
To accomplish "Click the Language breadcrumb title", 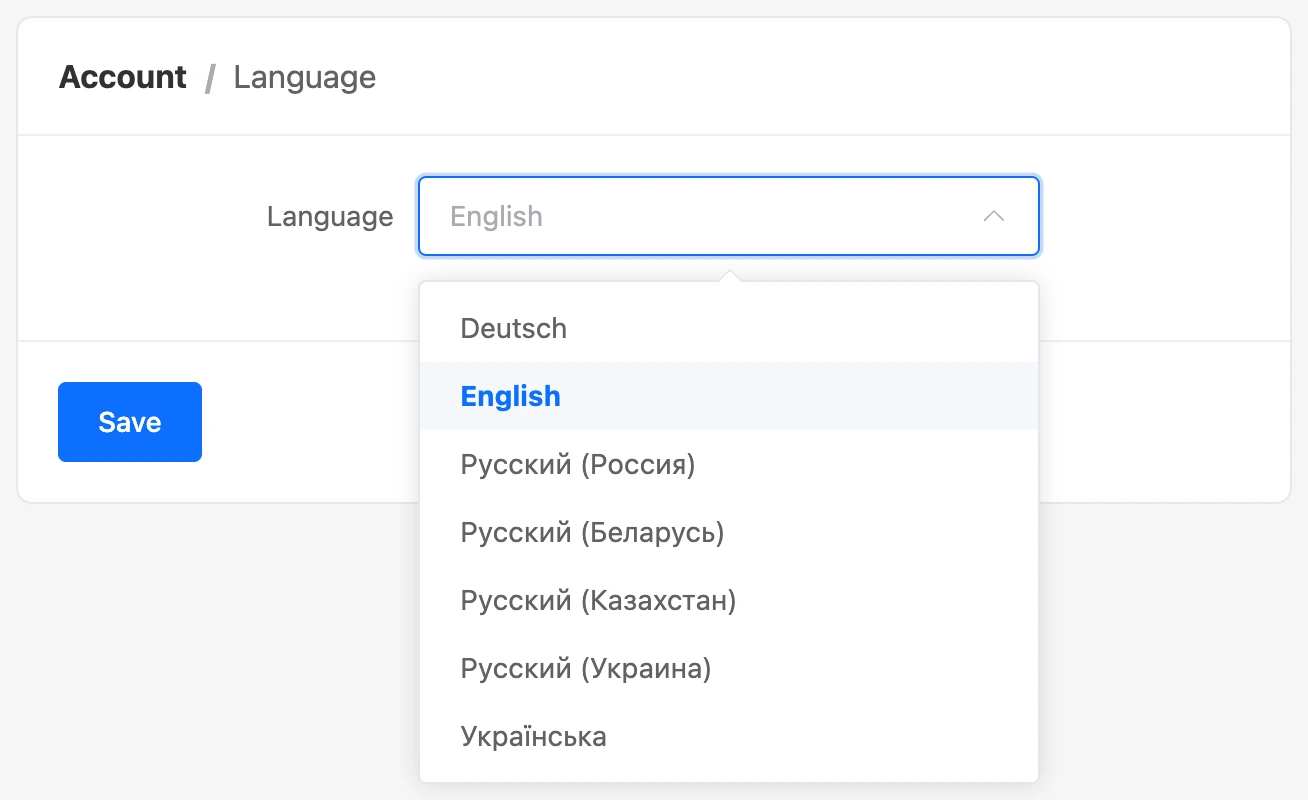I will click(305, 77).
